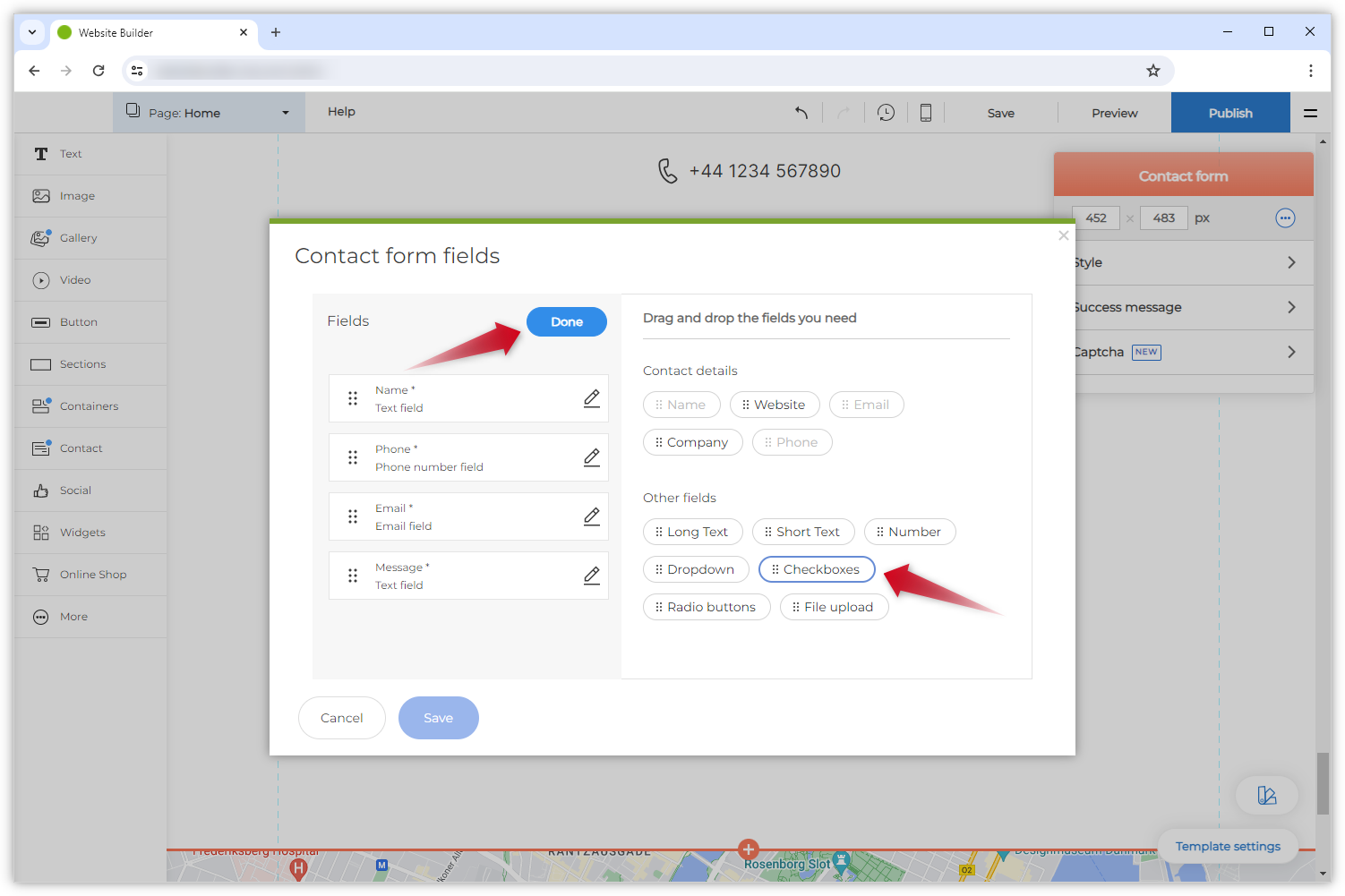The width and height of the screenshot is (1345, 896).
Task: Switch to mobile view with the phone icon
Action: pyautogui.click(x=926, y=112)
